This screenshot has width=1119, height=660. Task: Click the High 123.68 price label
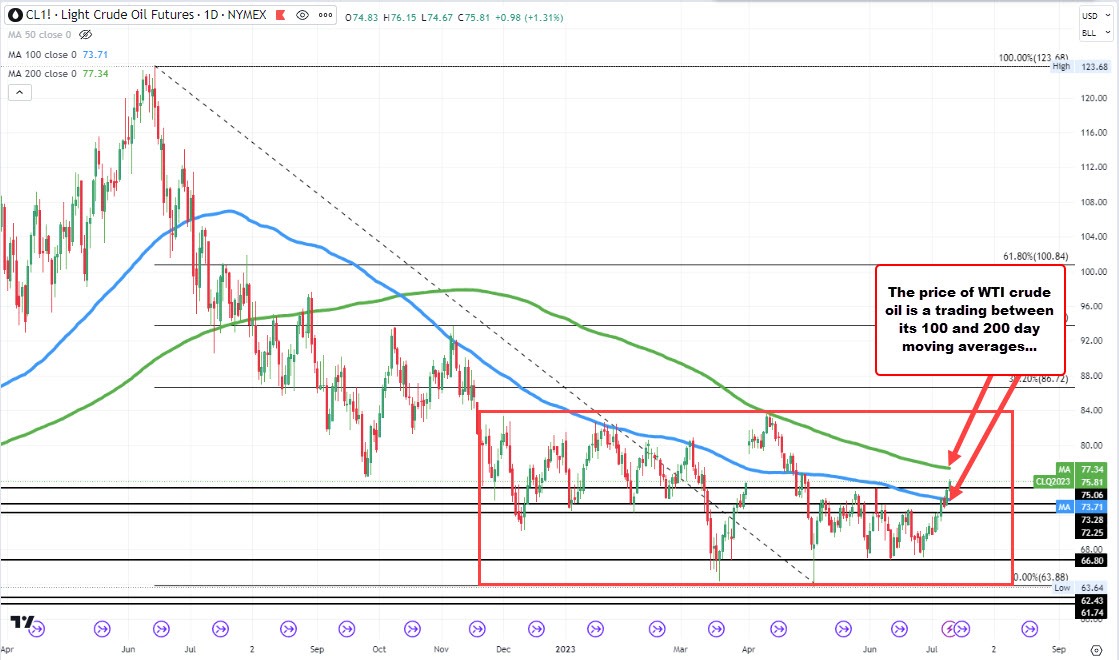(x=1080, y=66)
